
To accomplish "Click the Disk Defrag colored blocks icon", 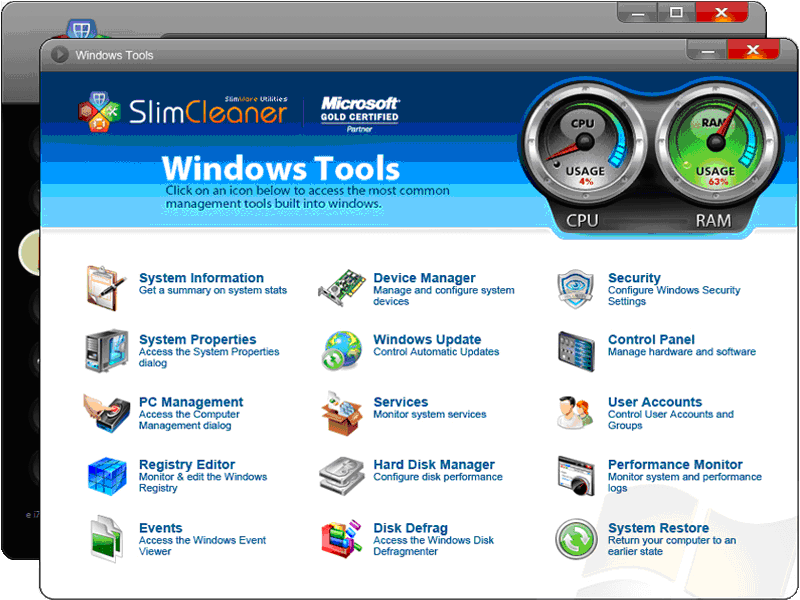I will tap(342, 539).
